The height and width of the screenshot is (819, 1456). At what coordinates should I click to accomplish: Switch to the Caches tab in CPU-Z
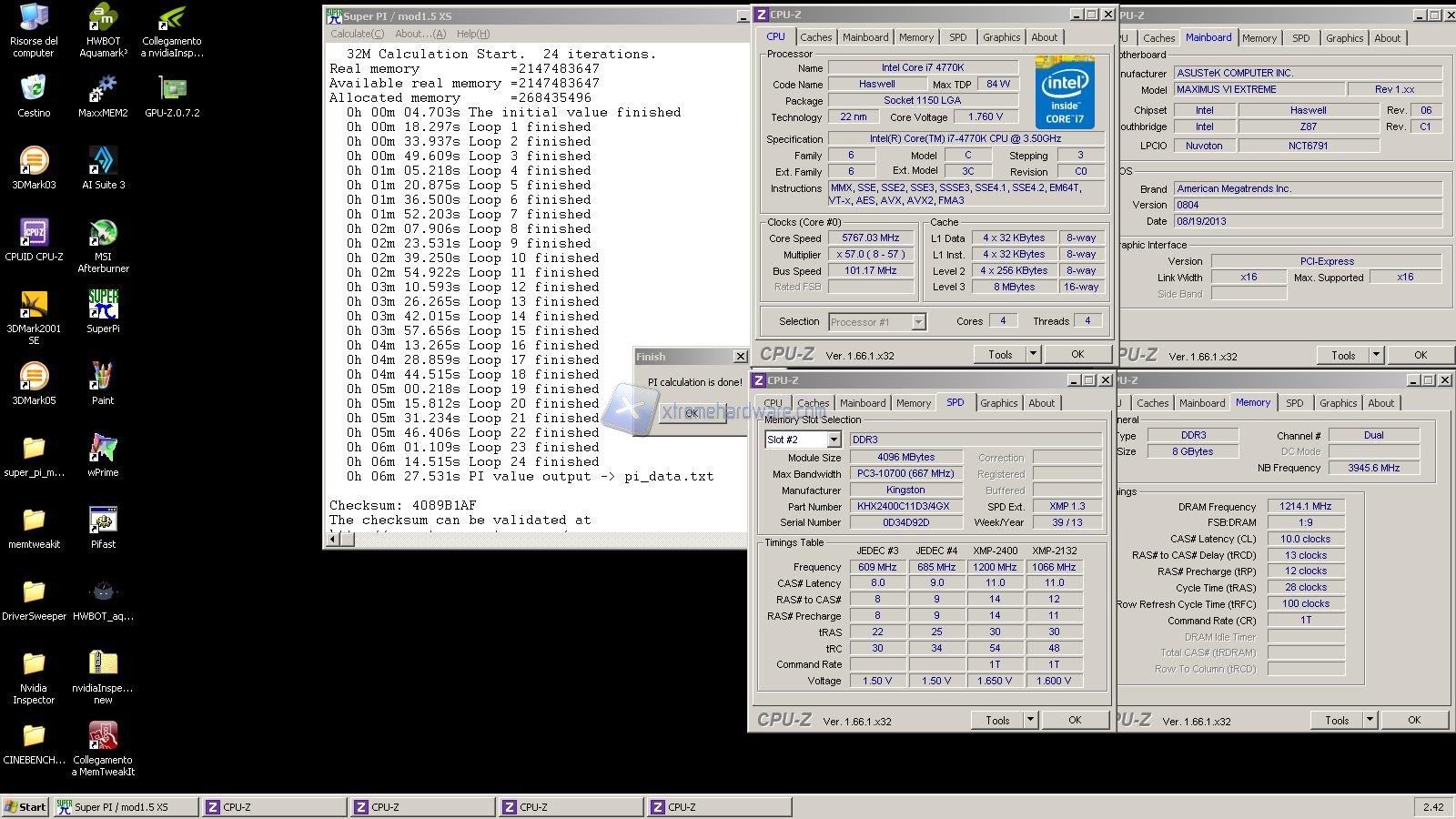[x=815, y=37]
